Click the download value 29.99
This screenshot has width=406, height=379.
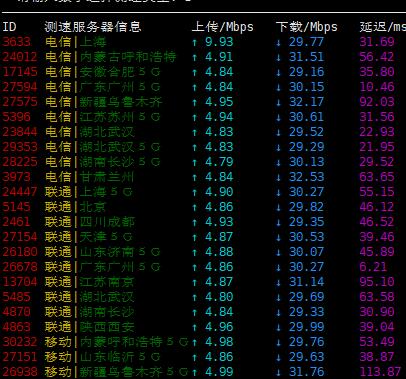pos(306,327)
